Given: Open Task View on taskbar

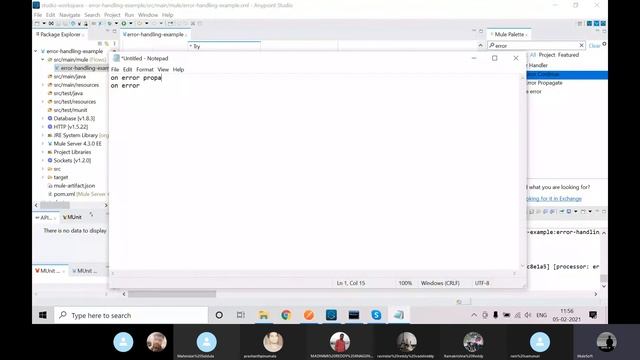Looking at the screenshot, I should 241,315.
